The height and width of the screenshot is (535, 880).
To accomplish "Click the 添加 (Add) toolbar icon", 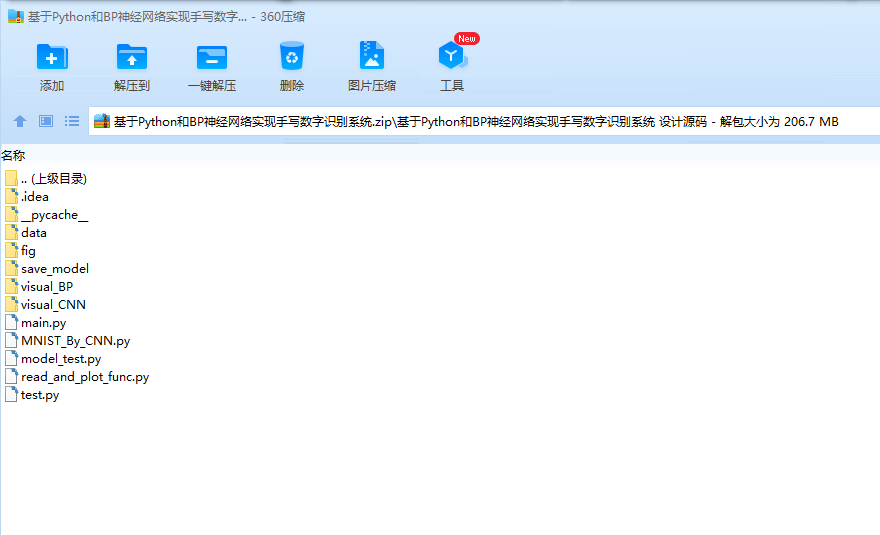I will coord(52,57).
